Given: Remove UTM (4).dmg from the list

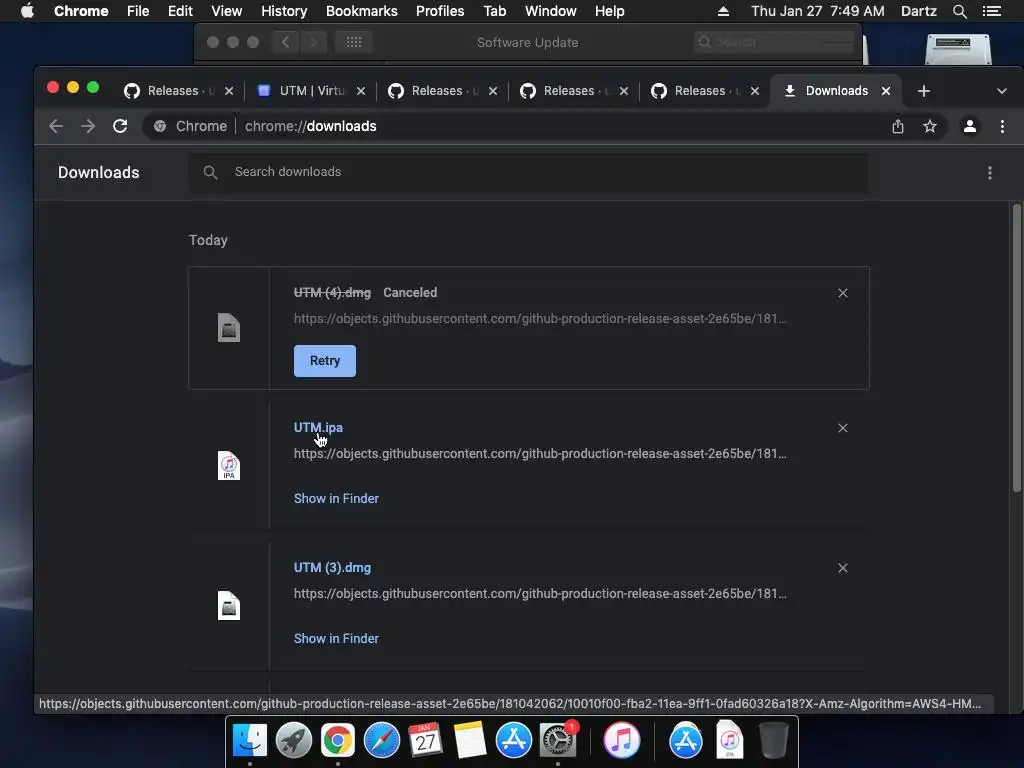Looking at the screenshot, I should tap(843, 293).
